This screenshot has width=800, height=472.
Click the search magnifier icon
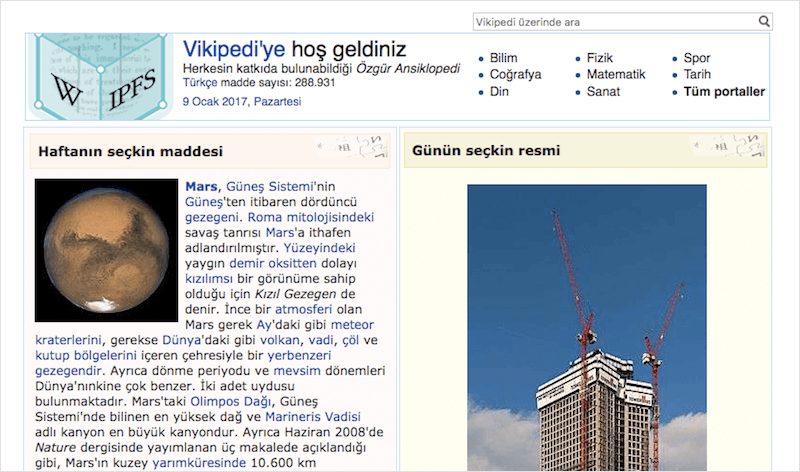[x=764, y=21]
